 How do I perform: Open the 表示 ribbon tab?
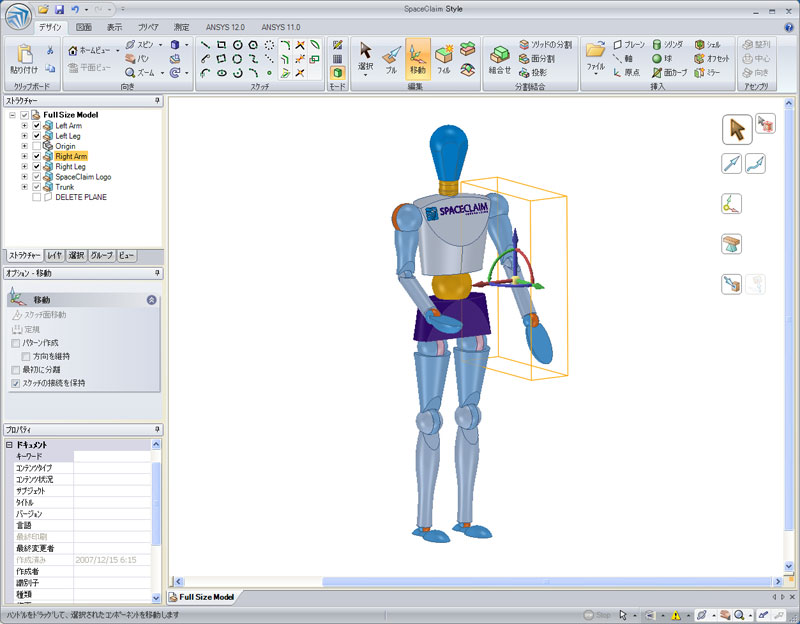click(115, 27)
